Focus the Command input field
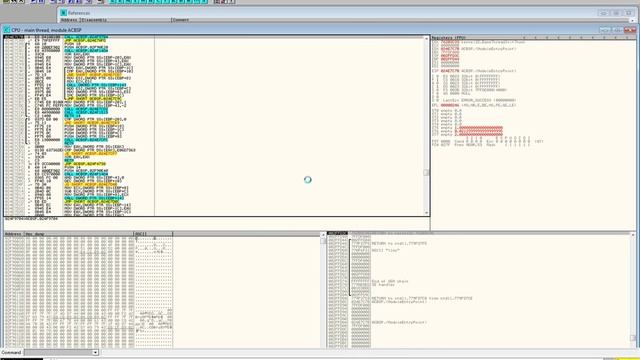The width and height of the screenshot is (640, 360). click(x=58, y=353)
